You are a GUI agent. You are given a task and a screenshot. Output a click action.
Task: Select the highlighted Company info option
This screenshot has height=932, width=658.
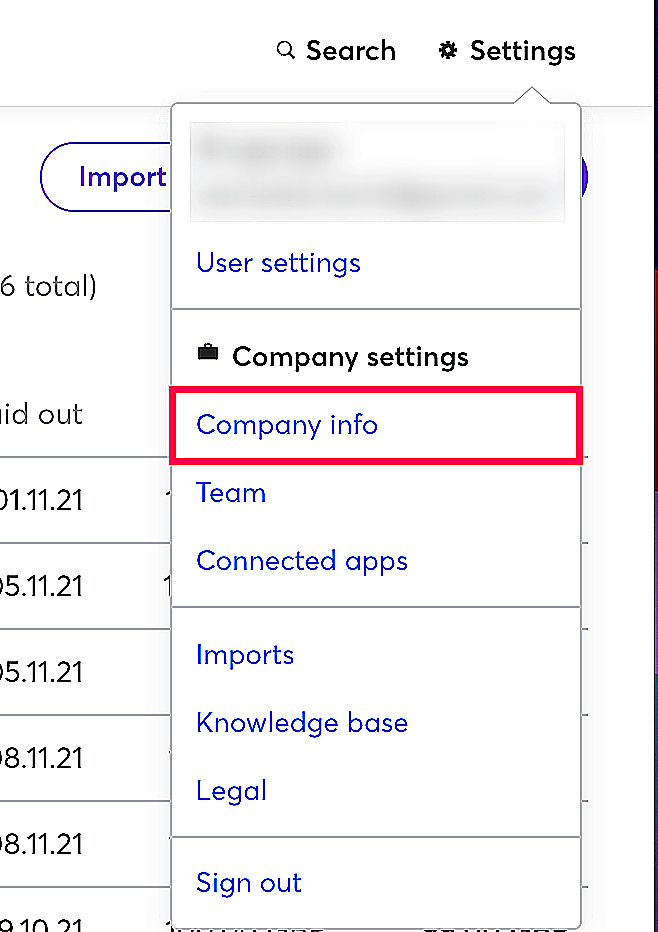point(287,425)
